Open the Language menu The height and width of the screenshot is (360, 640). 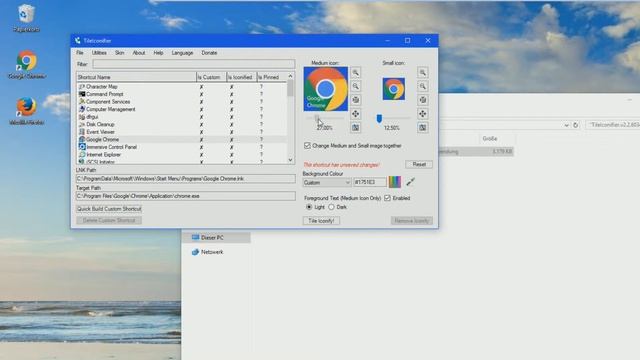click(x=182, y=53)
